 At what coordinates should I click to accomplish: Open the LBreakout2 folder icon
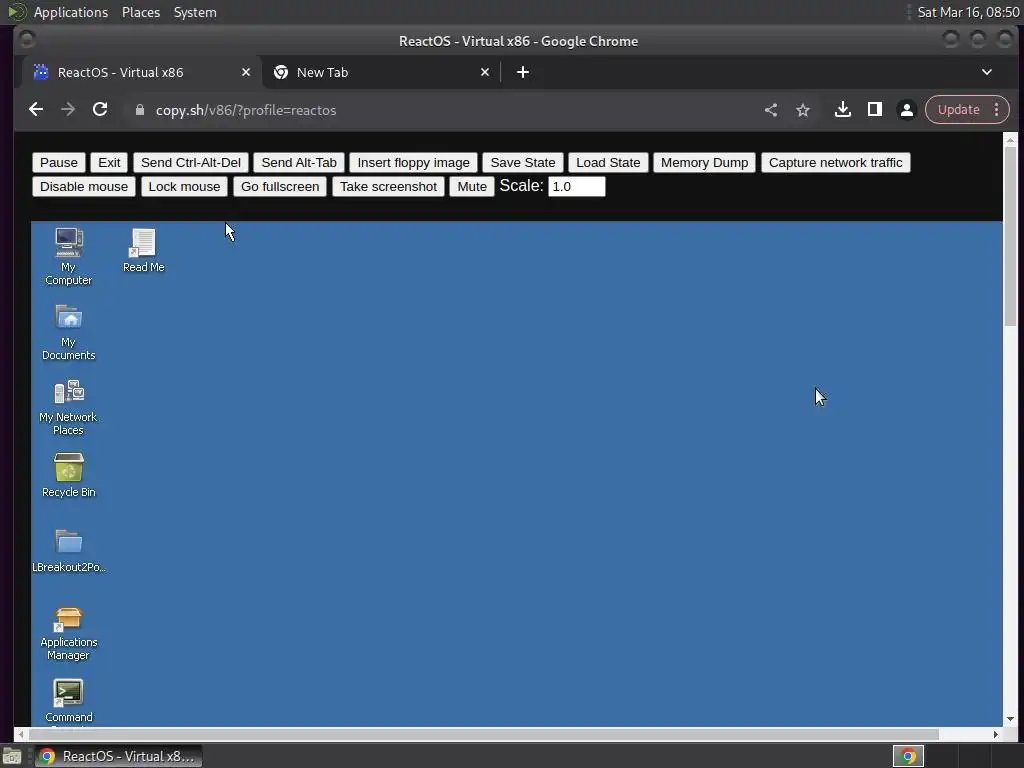(x=69, y=551)
